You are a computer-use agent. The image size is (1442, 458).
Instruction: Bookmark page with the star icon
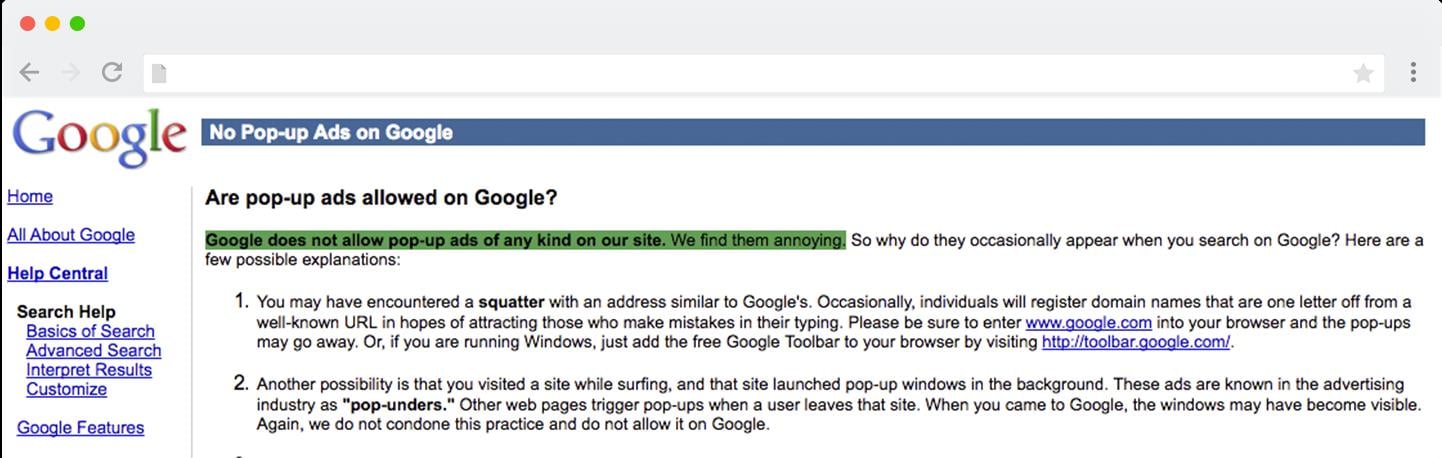pyautogui.click(x=1362, y=73)
